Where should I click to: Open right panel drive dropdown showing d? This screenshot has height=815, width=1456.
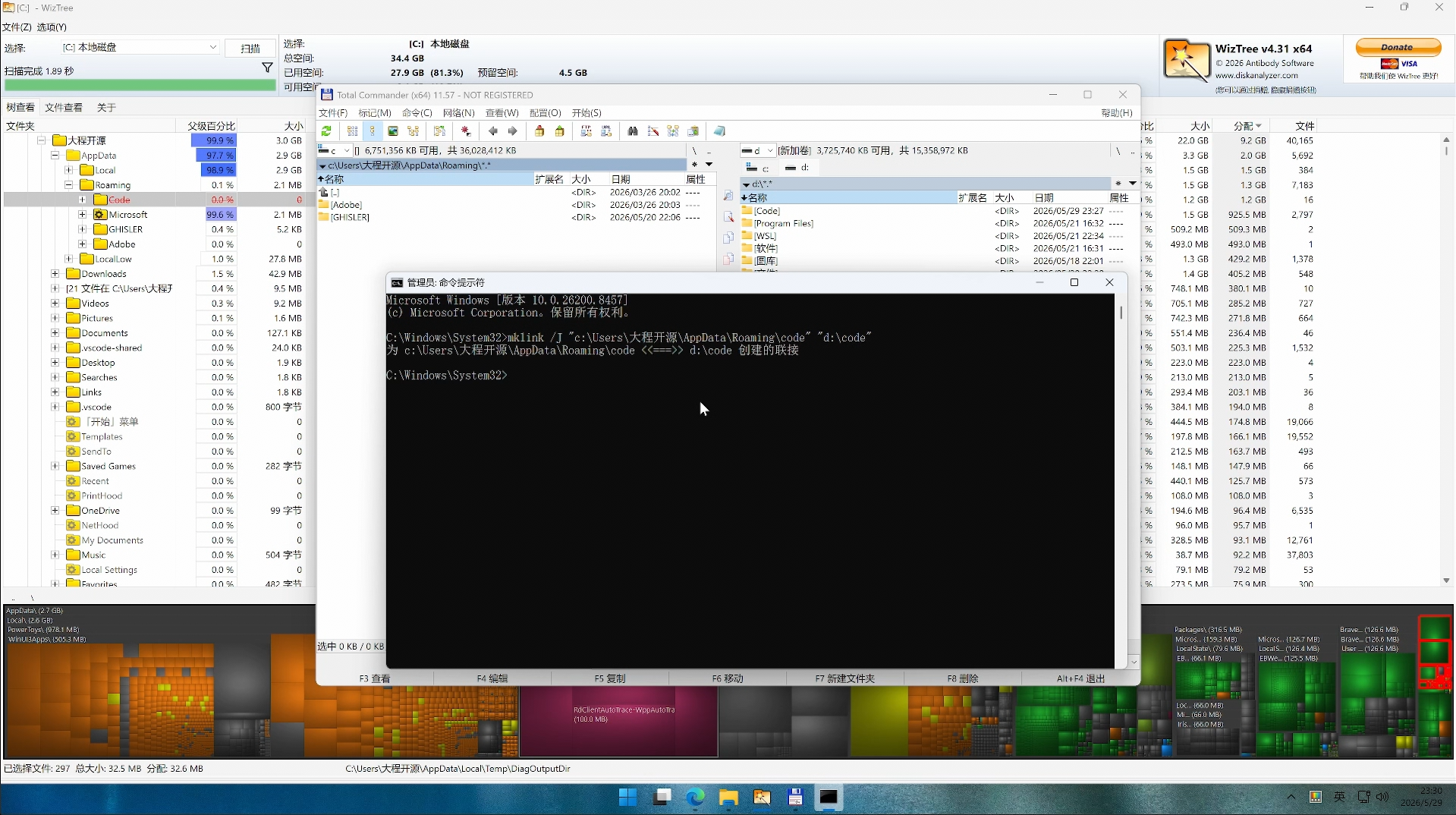tap(758, 150)
